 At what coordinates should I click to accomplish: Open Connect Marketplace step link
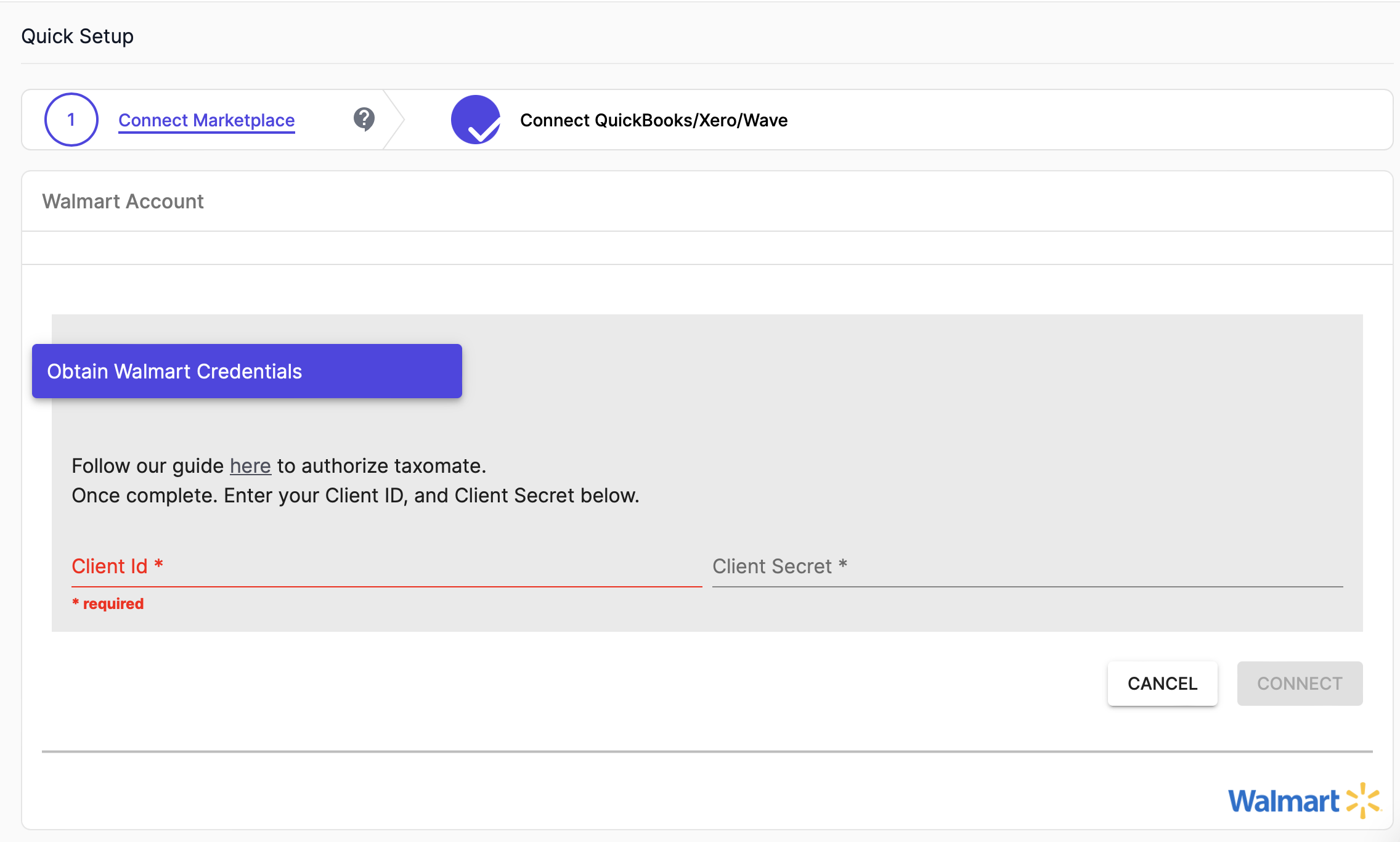[x=206, y=120]
